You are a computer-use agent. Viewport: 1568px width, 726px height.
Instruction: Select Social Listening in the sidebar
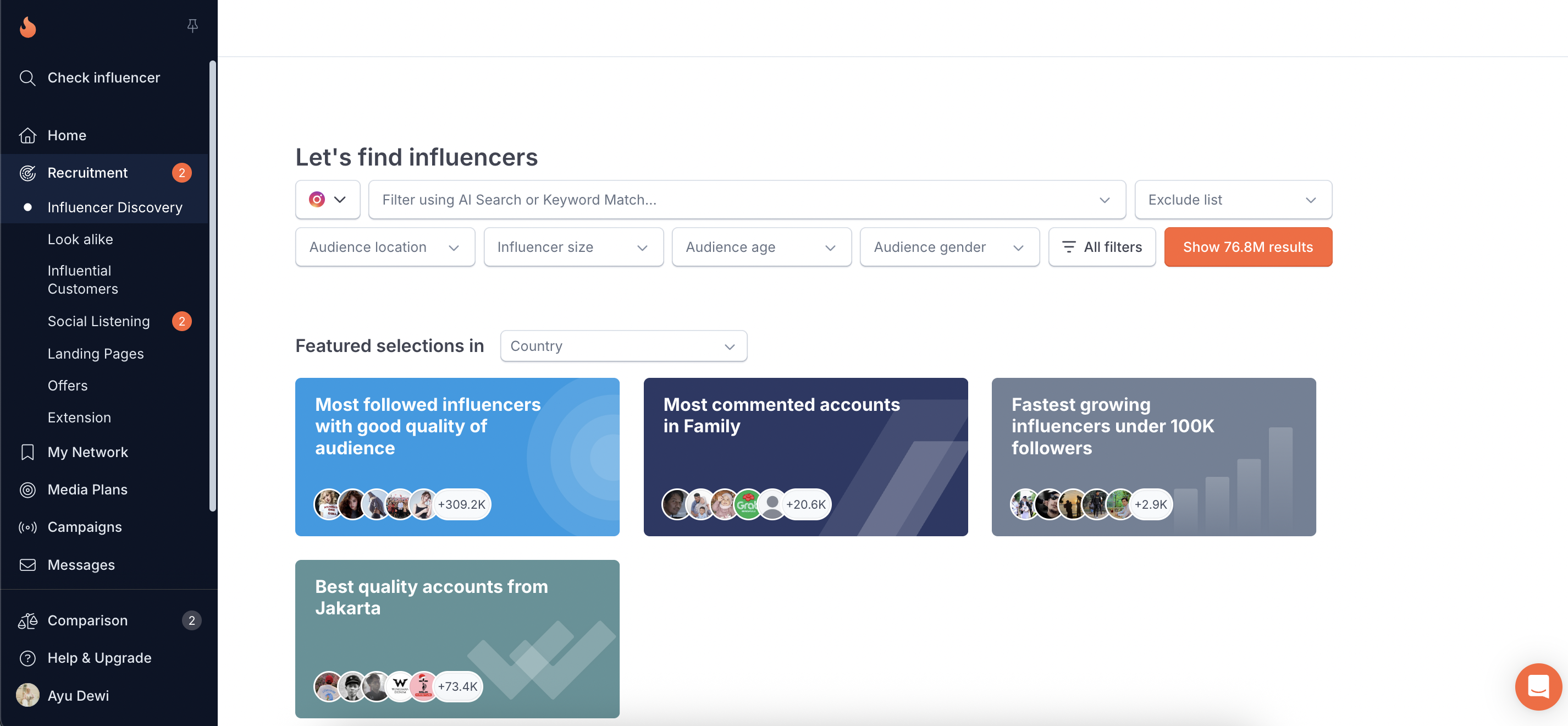coord(98,321)
